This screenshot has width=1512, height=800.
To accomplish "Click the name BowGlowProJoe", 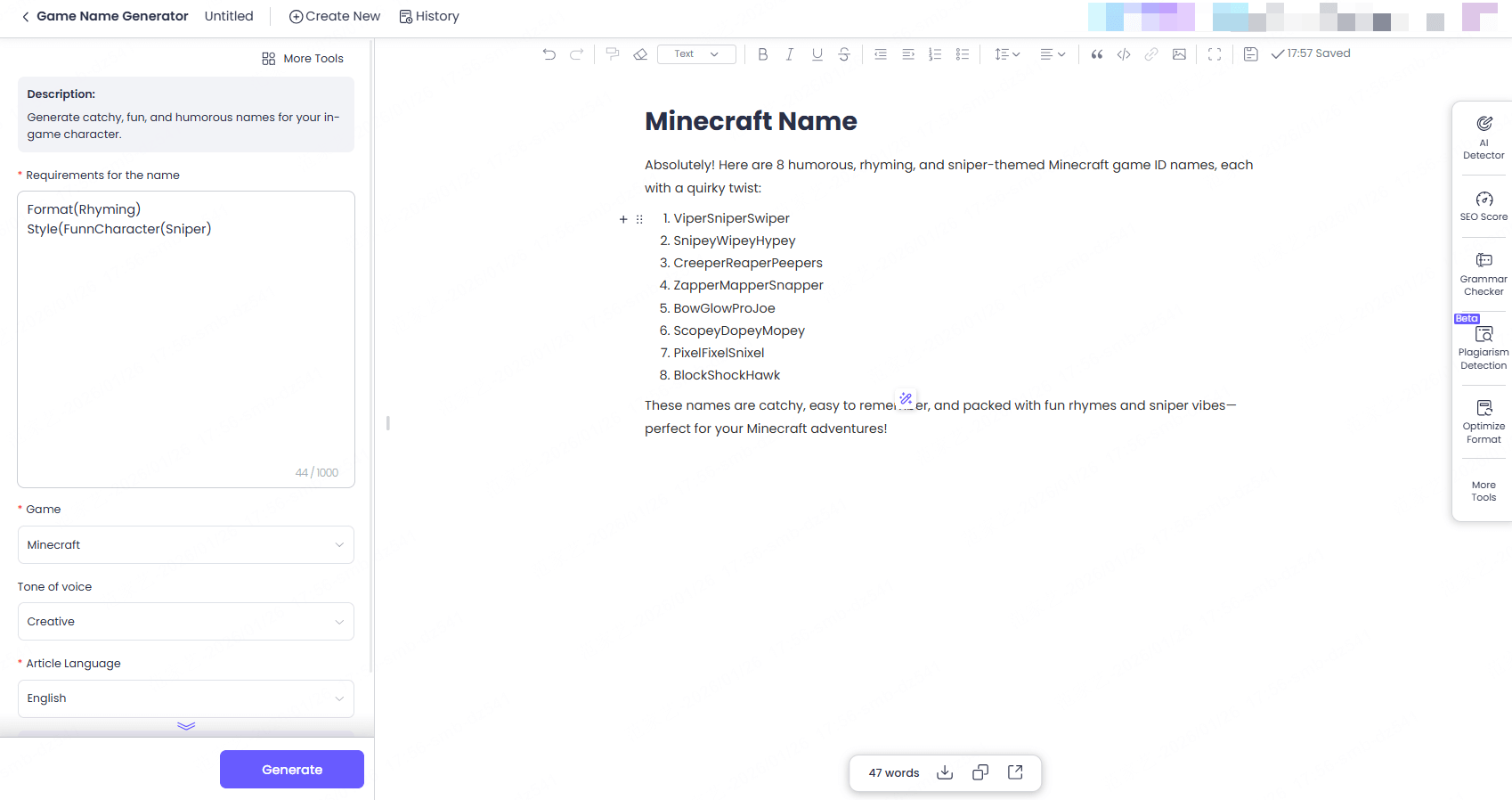I will (724, 308).
